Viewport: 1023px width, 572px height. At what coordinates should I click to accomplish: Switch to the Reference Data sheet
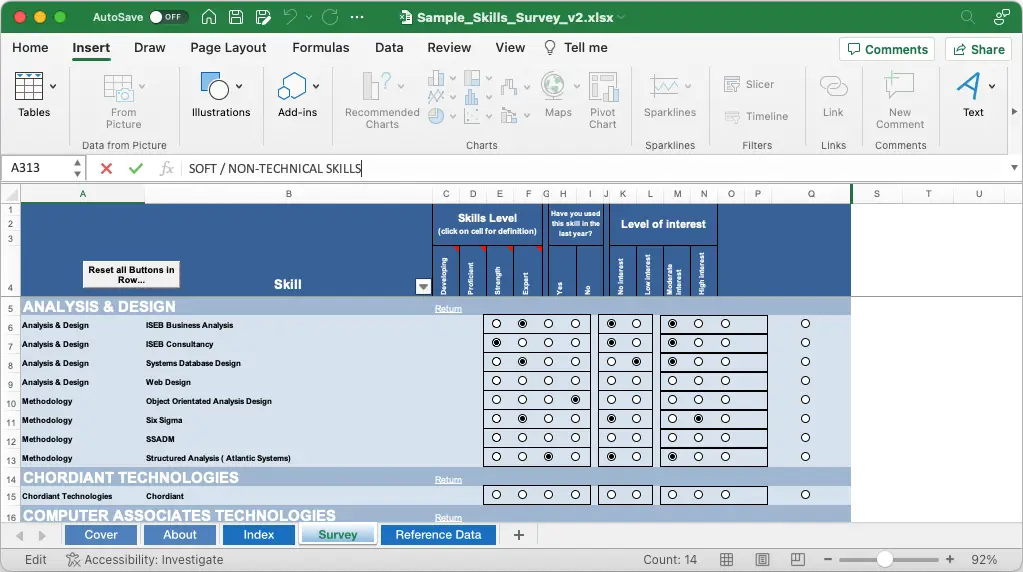tap(438, 535)
